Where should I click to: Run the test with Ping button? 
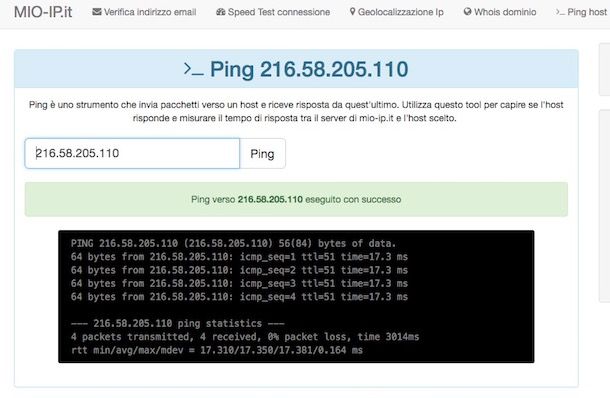pos(263,154)
